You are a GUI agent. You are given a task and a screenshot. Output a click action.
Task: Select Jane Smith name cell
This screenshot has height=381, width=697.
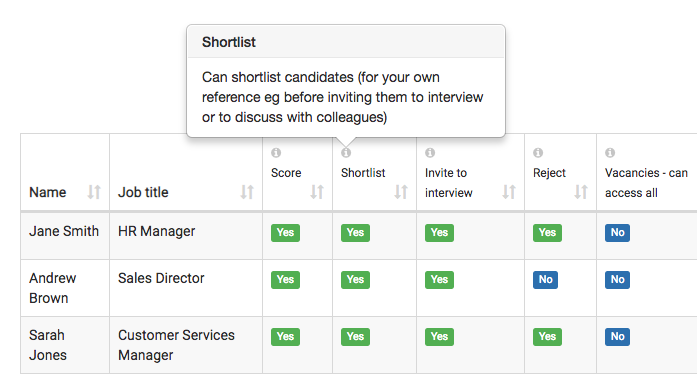click(x=65, y=236)
